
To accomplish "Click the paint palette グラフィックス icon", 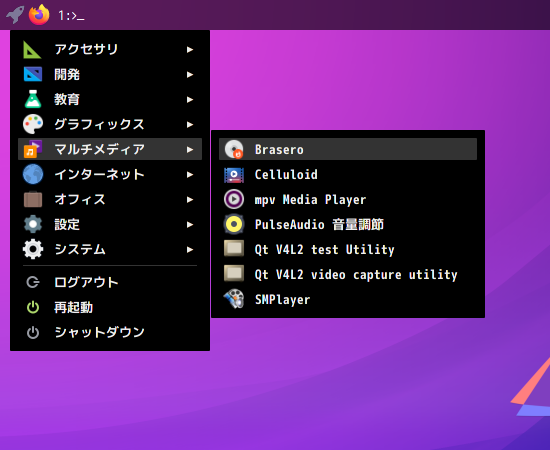I will [33, 124].
